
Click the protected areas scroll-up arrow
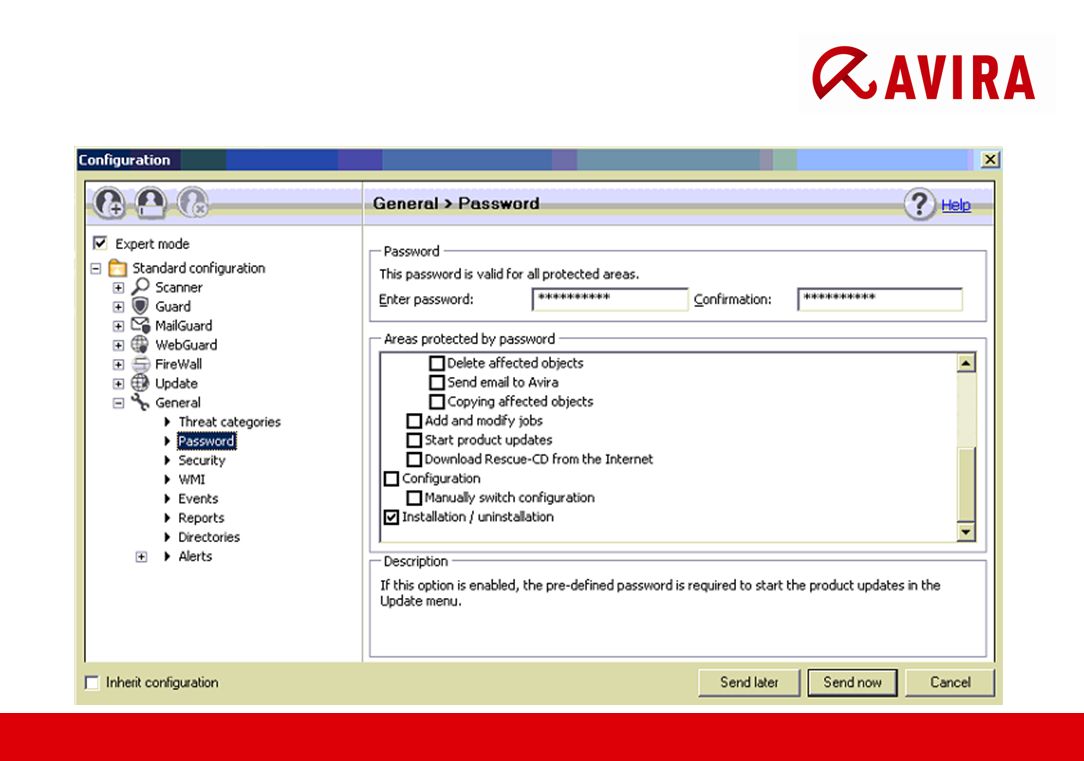pyautogui.click(x=966, y=363)
